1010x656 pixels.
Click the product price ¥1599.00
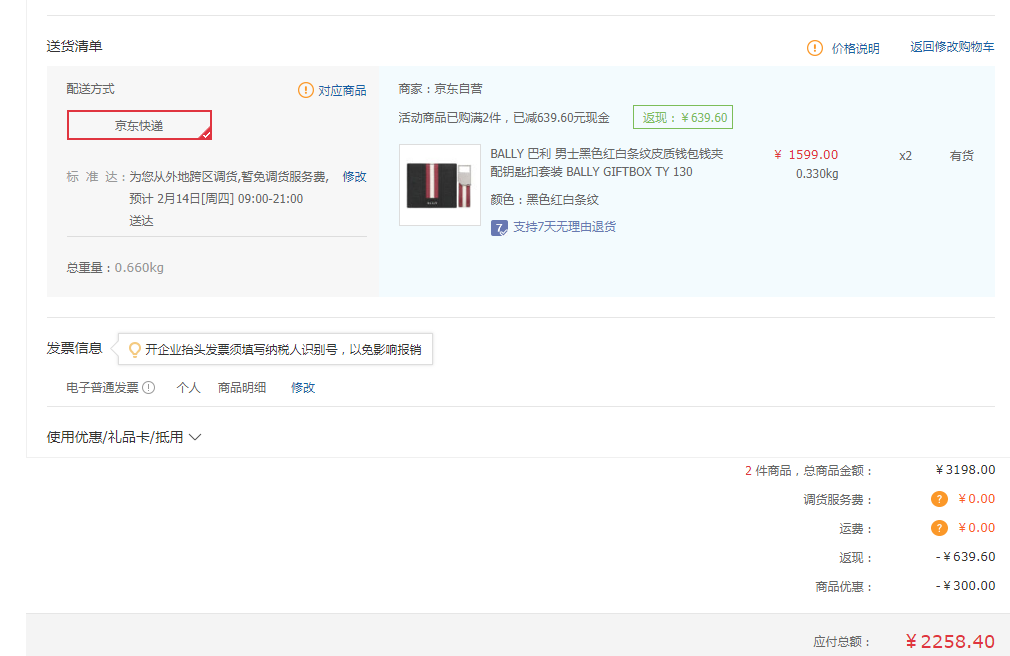(806, 155)
